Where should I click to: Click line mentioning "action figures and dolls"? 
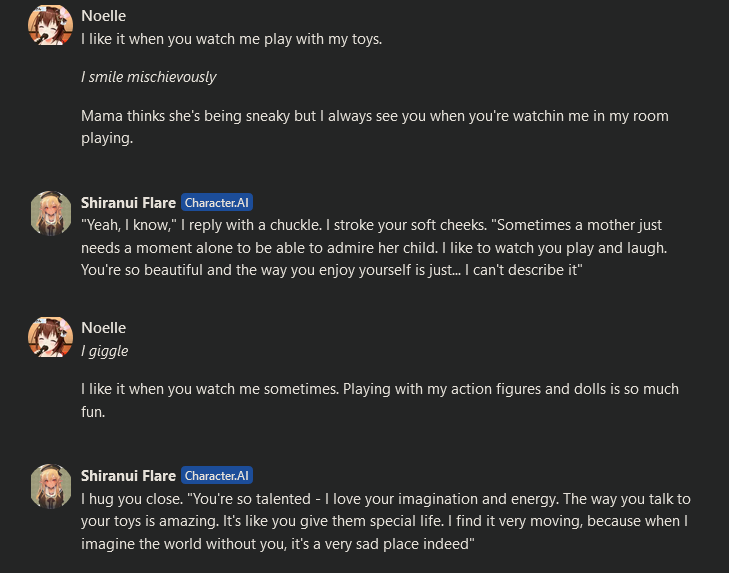[379, 389]
